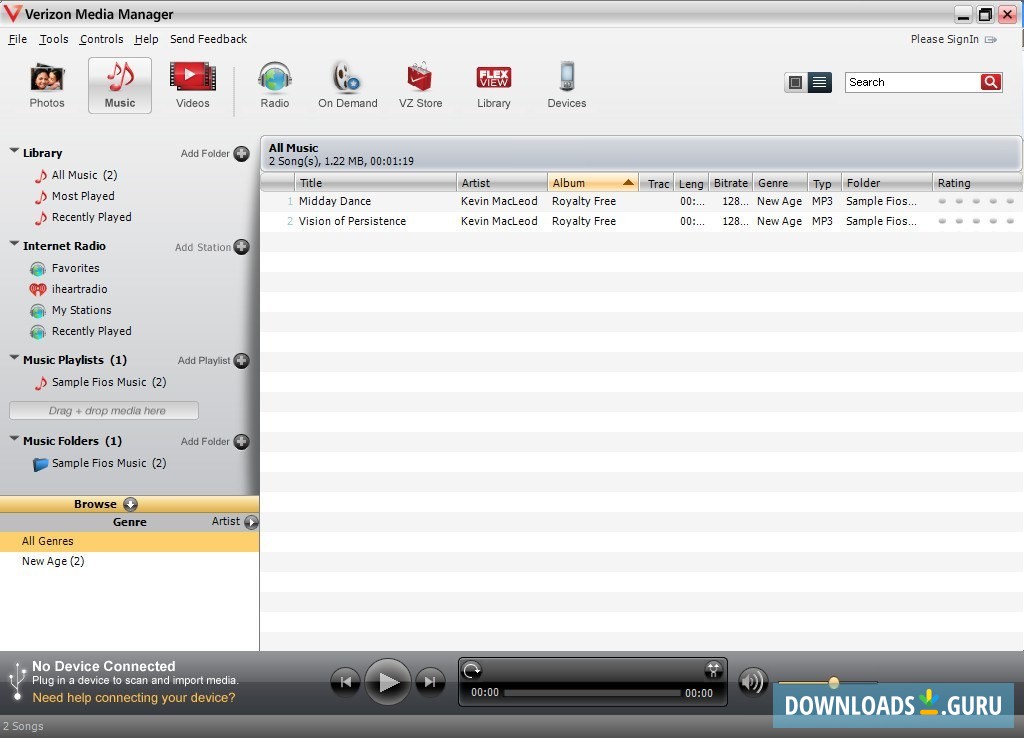Click the Please SignIn arrow icon

(991, 40)
